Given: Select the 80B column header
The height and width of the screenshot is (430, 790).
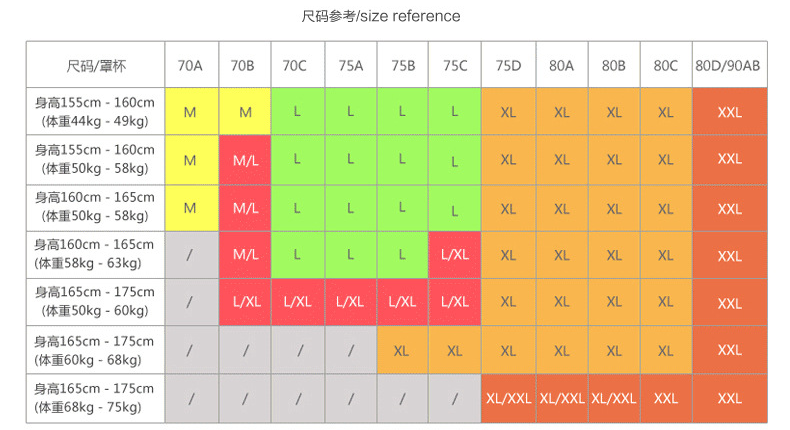Looking at the screenshot, I should pos(614,66).
